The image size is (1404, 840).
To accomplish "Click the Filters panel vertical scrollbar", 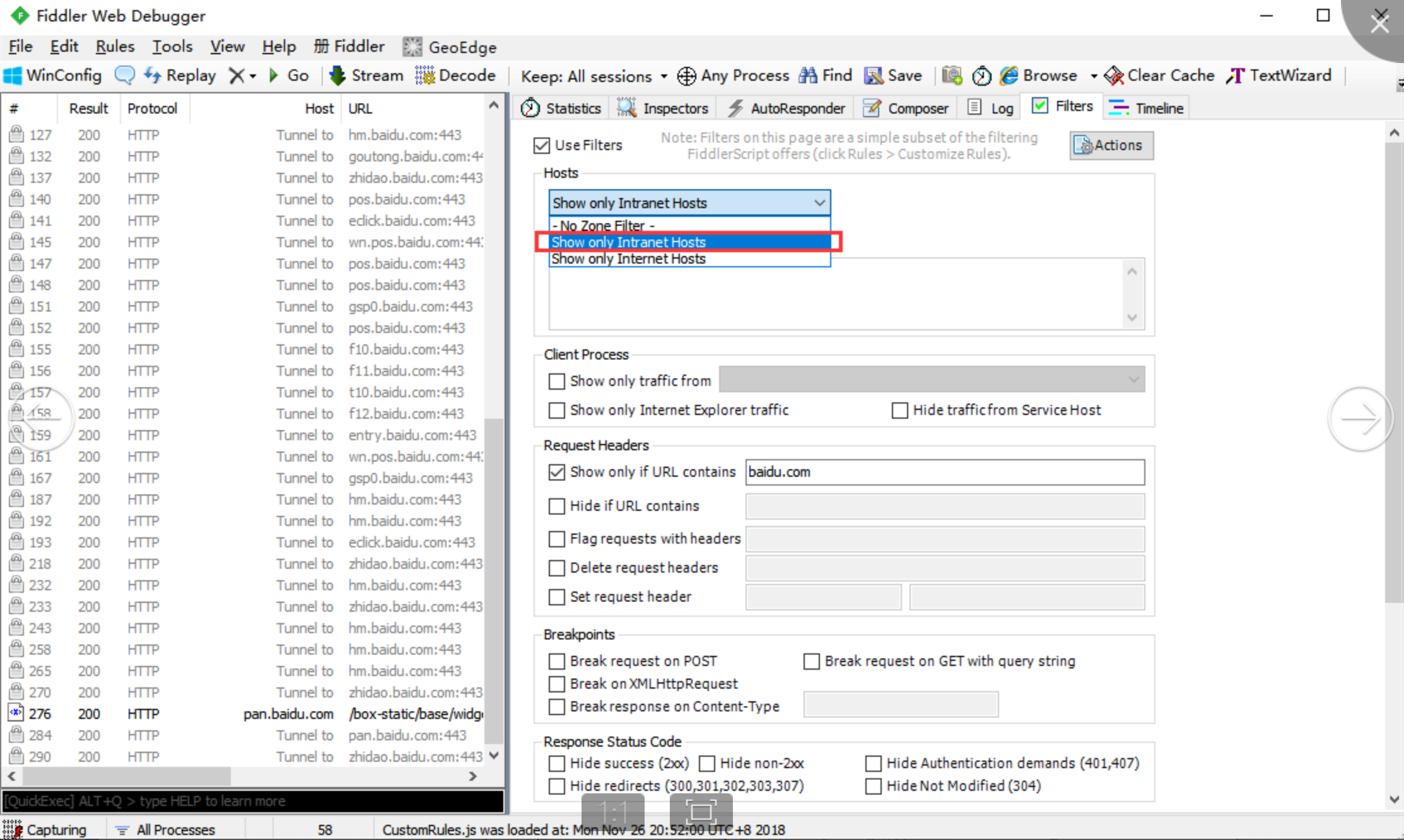I will click(1395, 372).
